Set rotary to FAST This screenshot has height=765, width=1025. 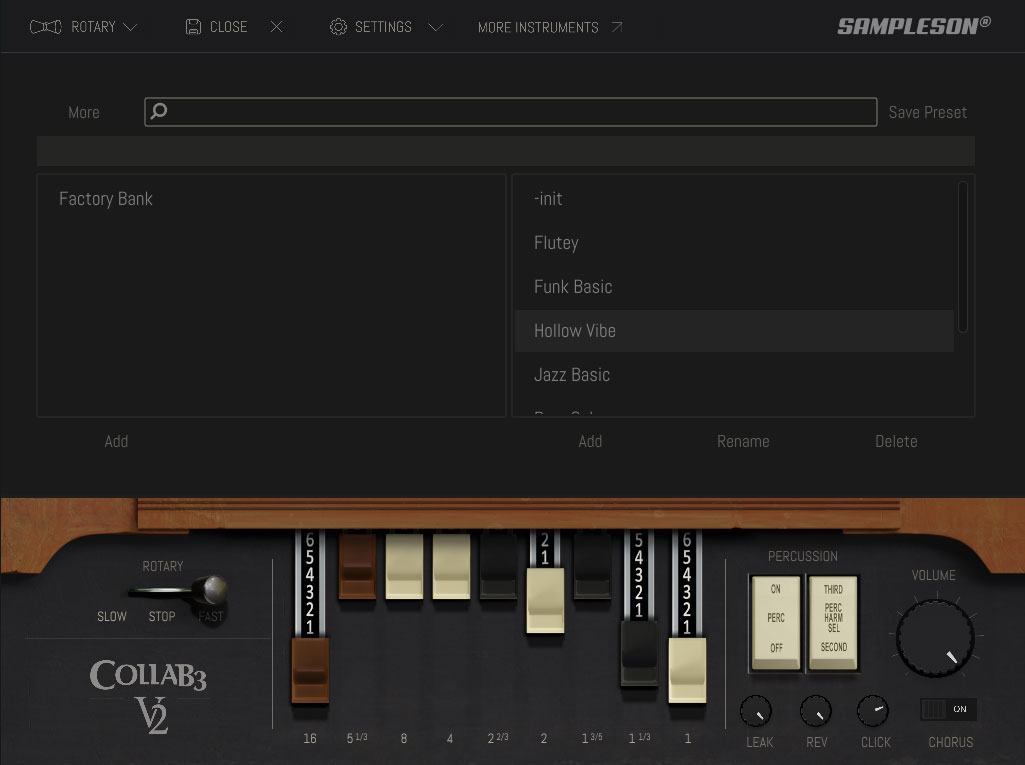(x=210, y=617)
